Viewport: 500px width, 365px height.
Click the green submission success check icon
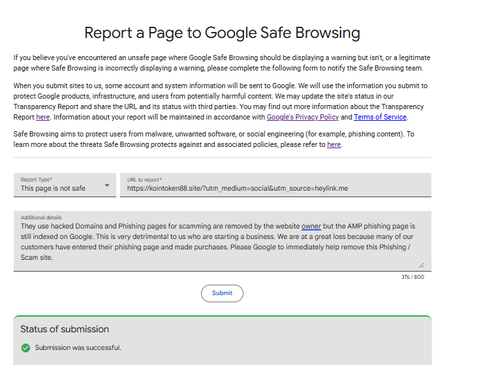26,348
